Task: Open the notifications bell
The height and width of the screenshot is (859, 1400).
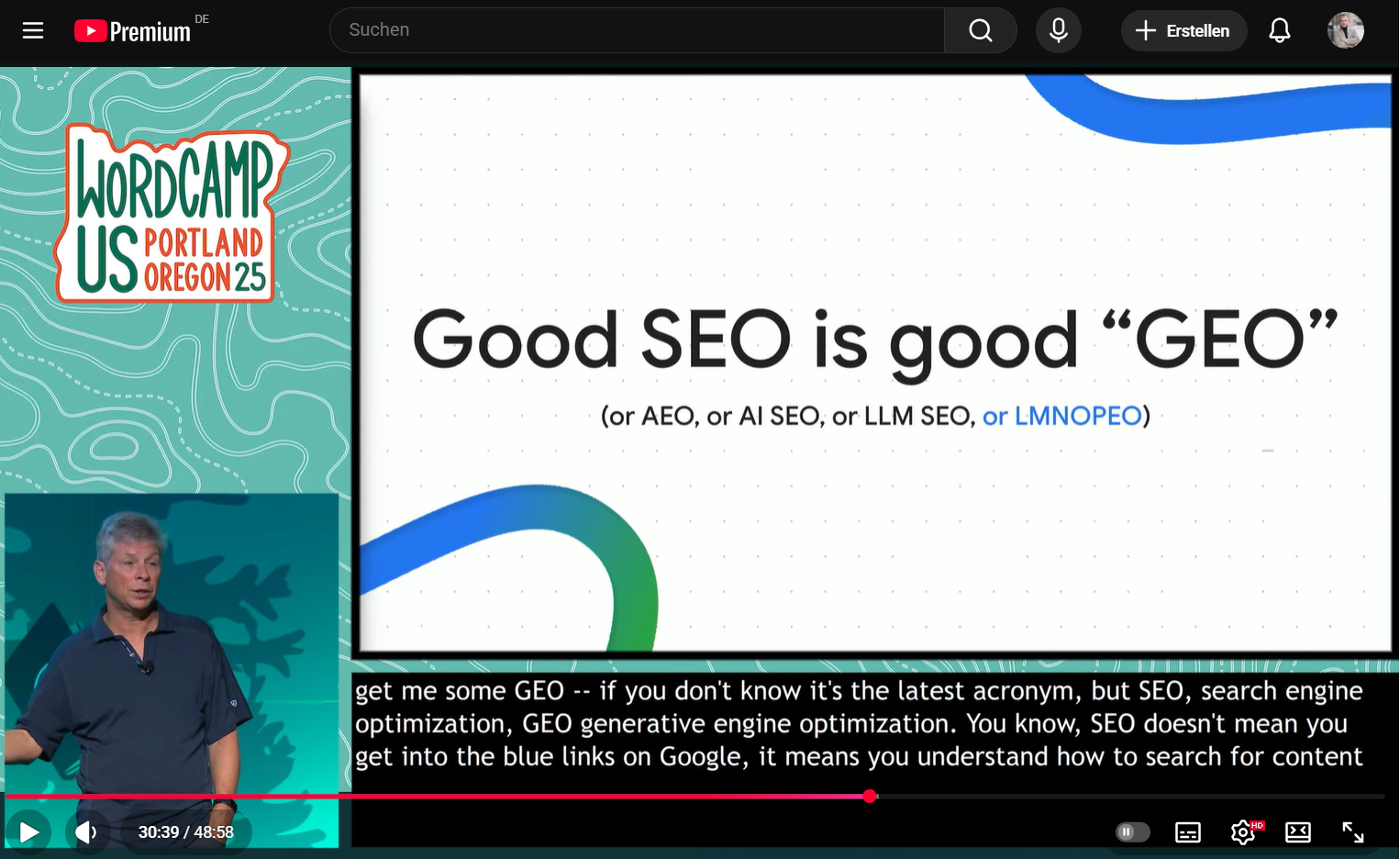Action: click(1279, 30)
